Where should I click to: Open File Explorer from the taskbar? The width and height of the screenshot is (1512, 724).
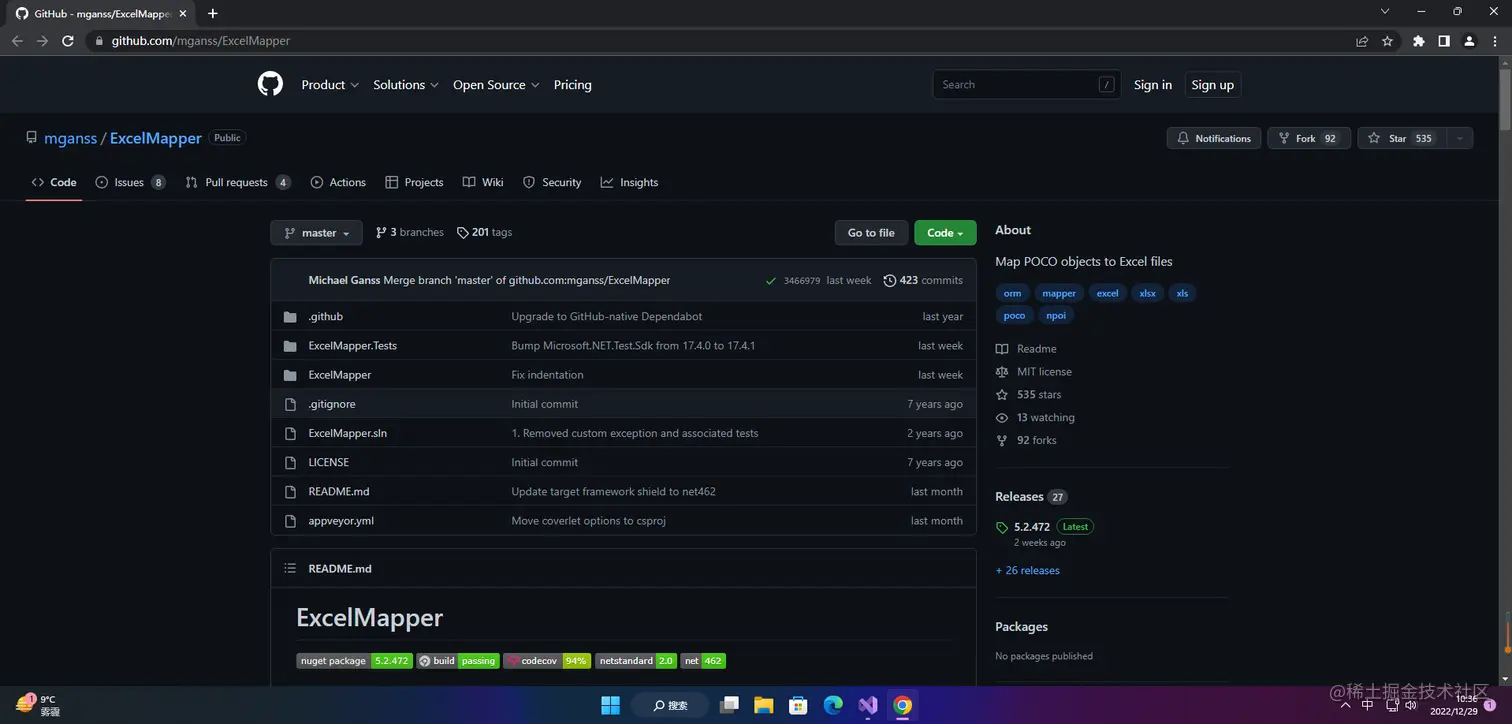tap(764, 705)
